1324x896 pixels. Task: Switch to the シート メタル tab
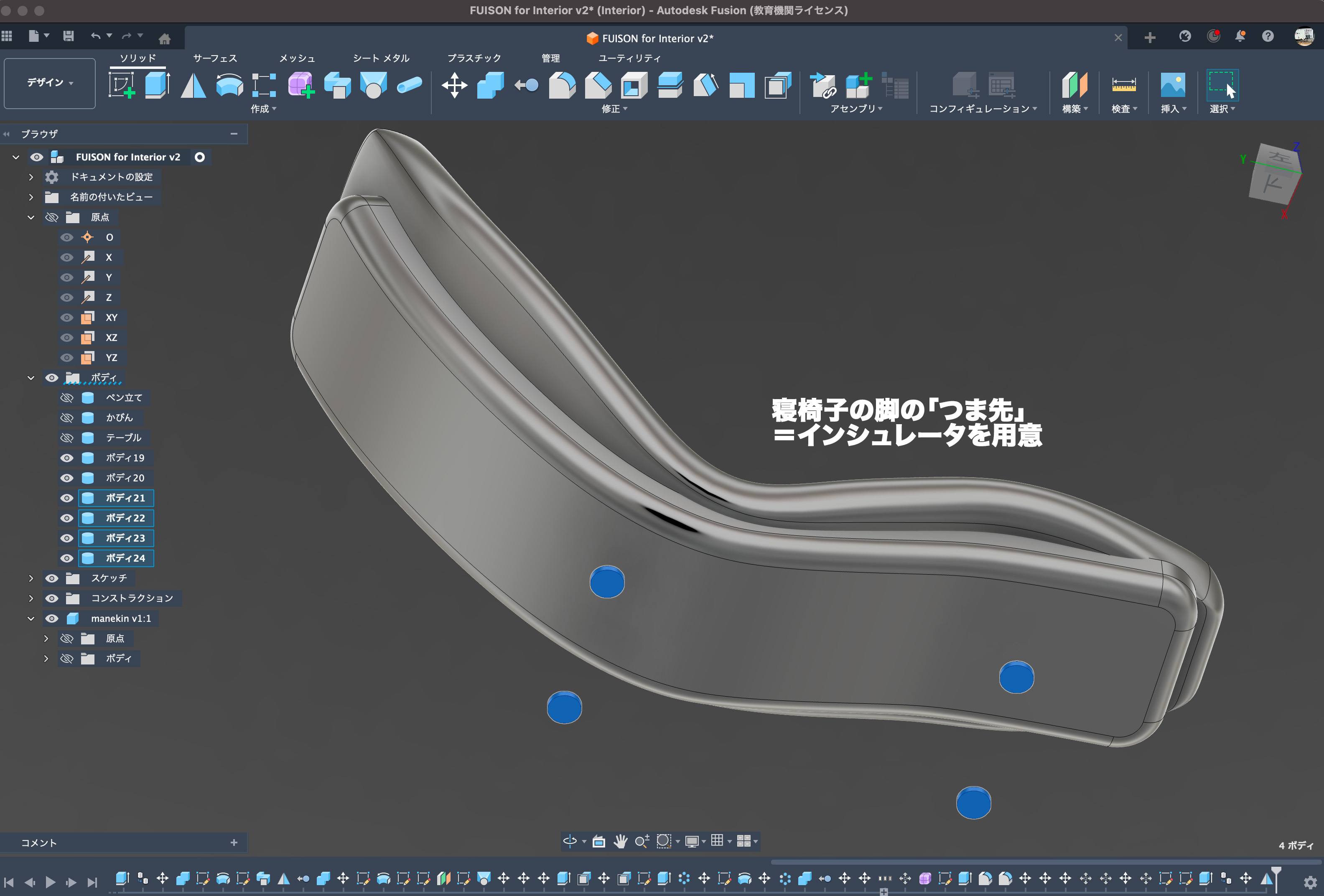(381, 58)
